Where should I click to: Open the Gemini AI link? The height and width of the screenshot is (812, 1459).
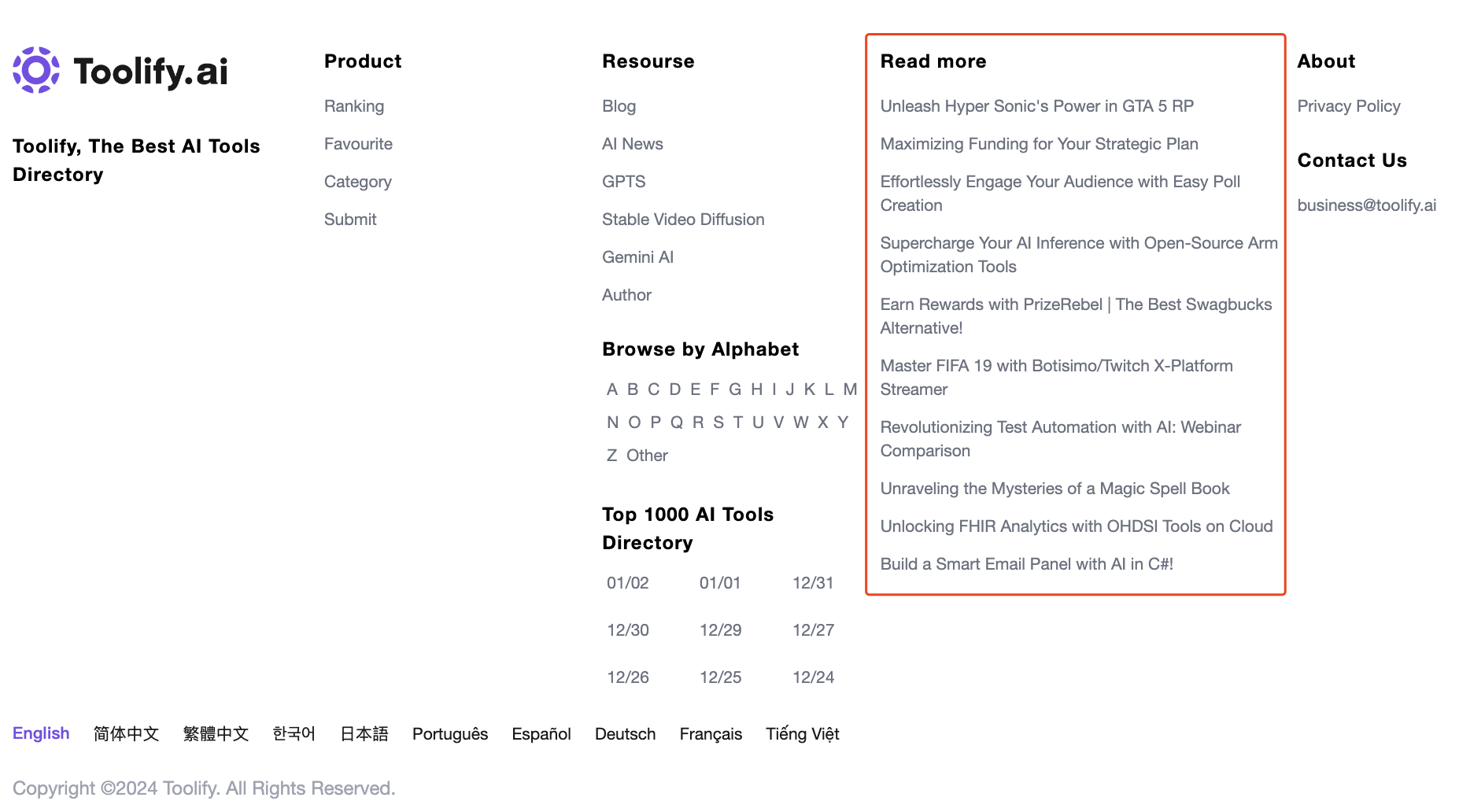(637, 257)
